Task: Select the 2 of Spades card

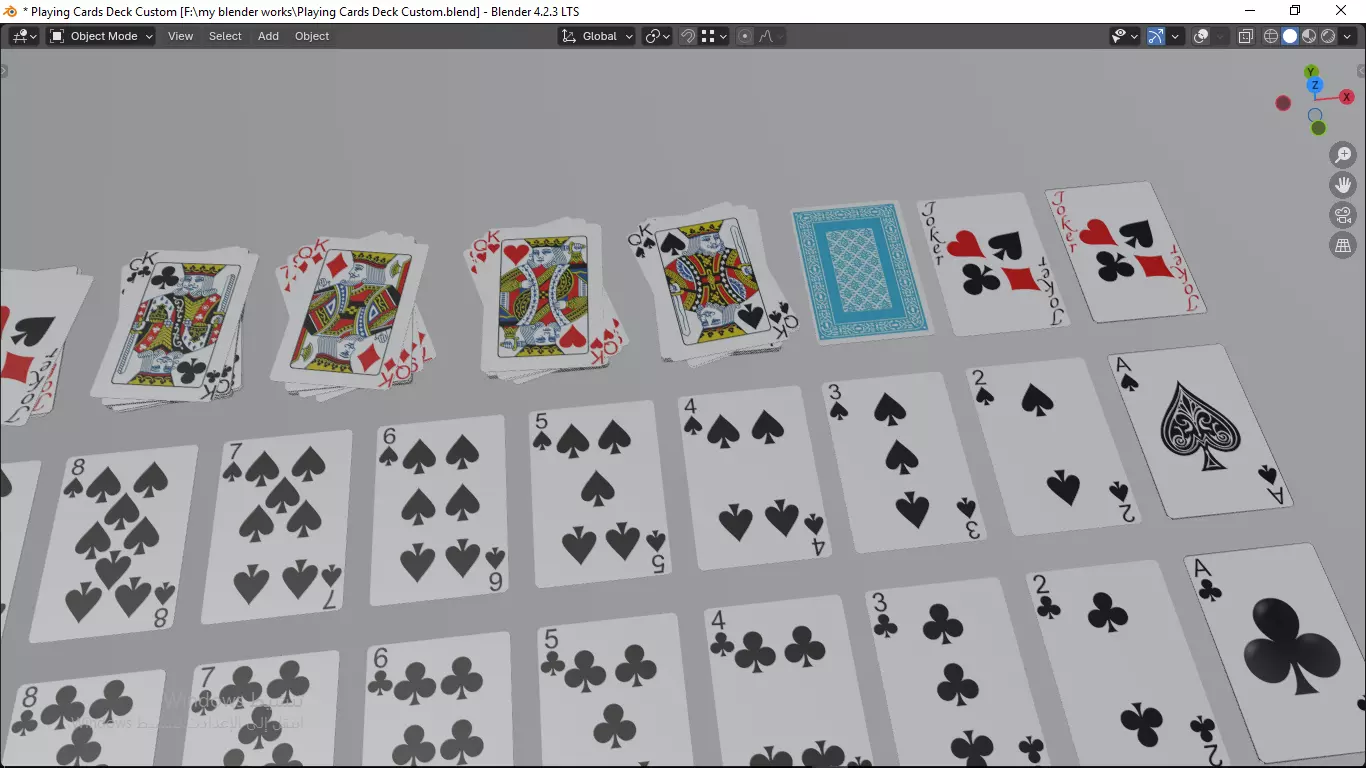Action: point(1052,449)
